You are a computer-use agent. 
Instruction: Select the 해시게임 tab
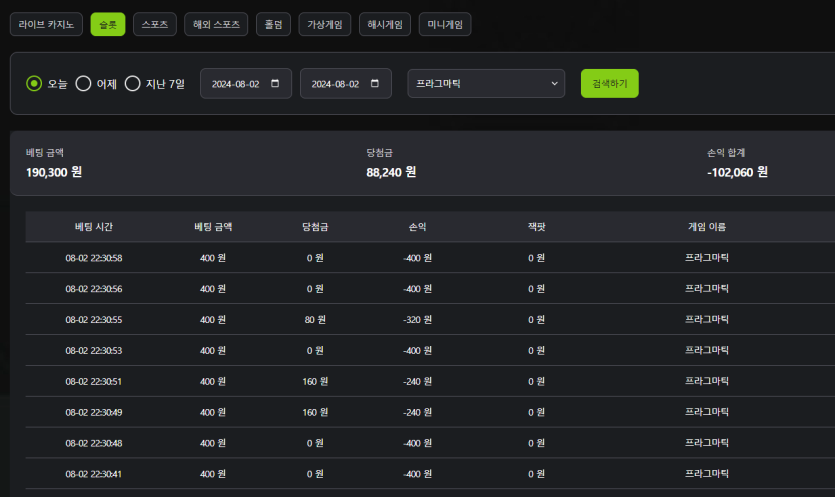[384, 24]
